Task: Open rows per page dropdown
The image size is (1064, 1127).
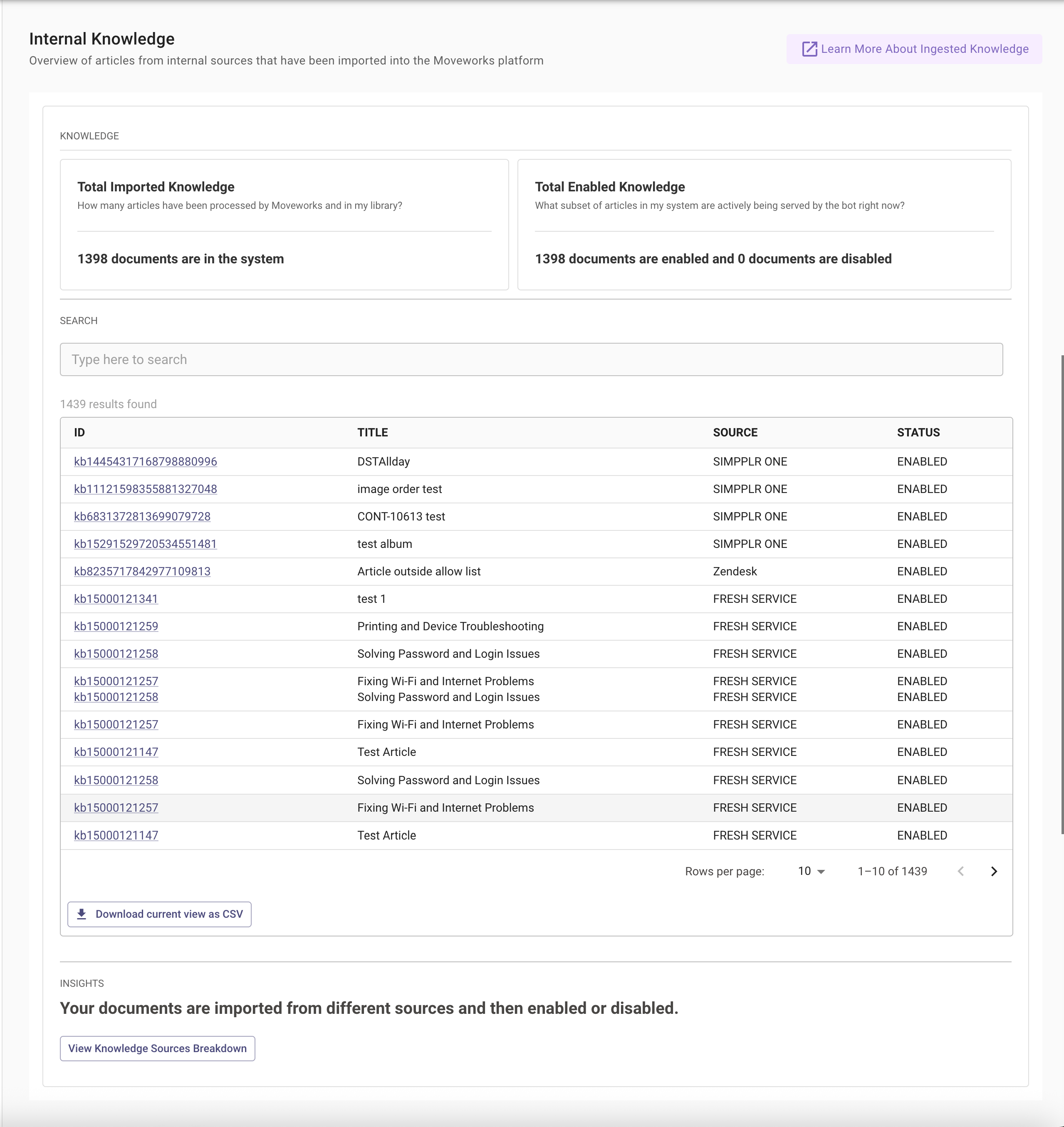Action: [811, 871]
